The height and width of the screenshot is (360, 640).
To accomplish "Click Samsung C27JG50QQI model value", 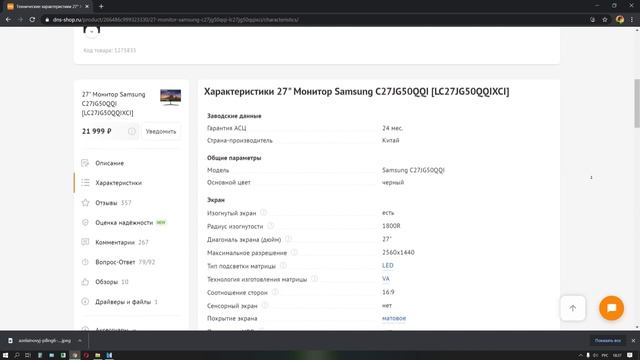I will [x=413, y=170].
